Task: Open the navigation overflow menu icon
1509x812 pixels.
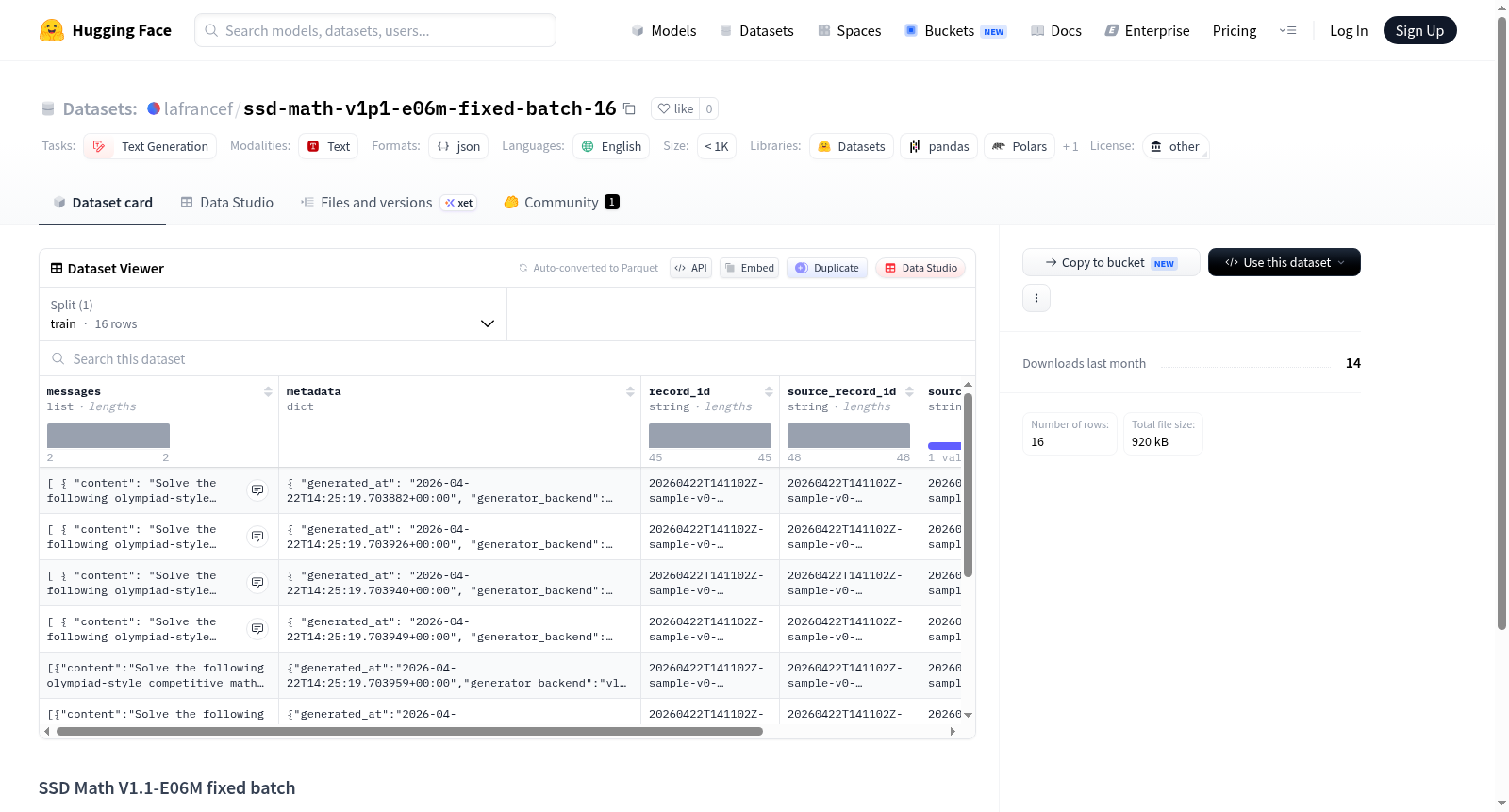Action: coord(1287,30)
